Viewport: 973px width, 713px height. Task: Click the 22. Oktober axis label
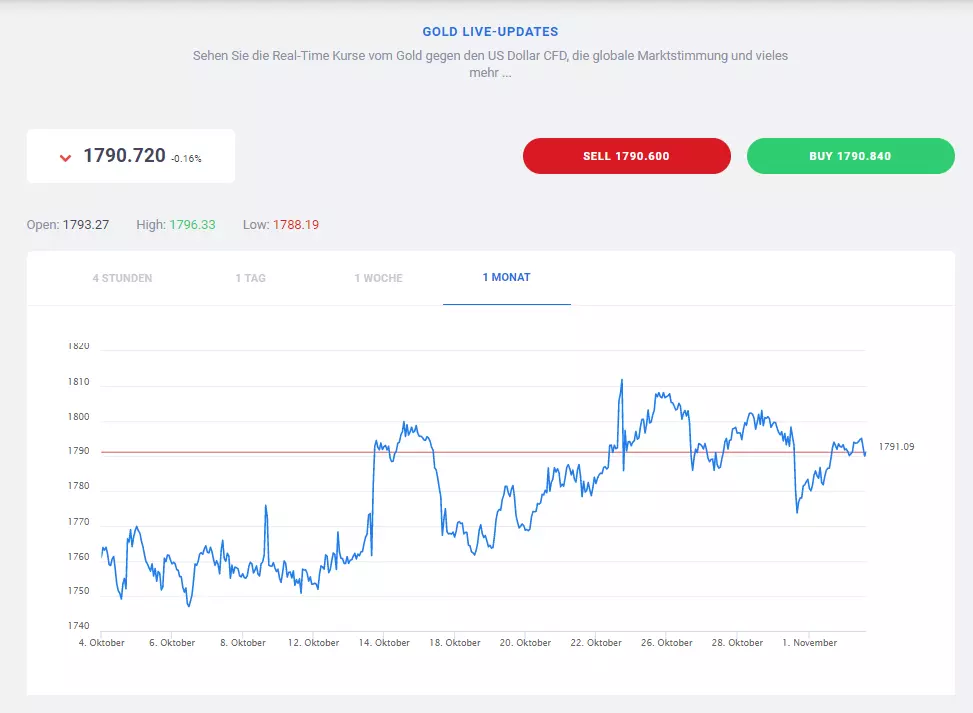tap(596, 643)
